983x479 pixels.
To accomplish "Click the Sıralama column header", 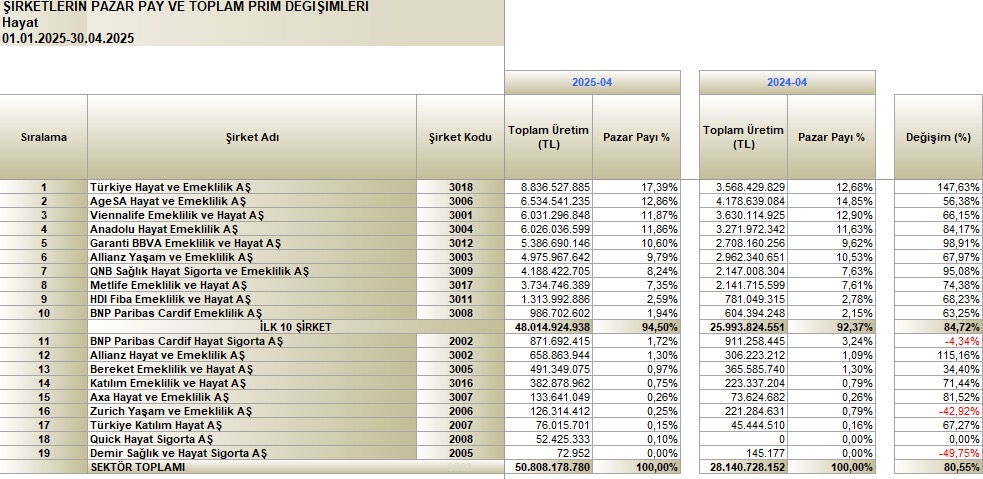I will tap(44, 137).
